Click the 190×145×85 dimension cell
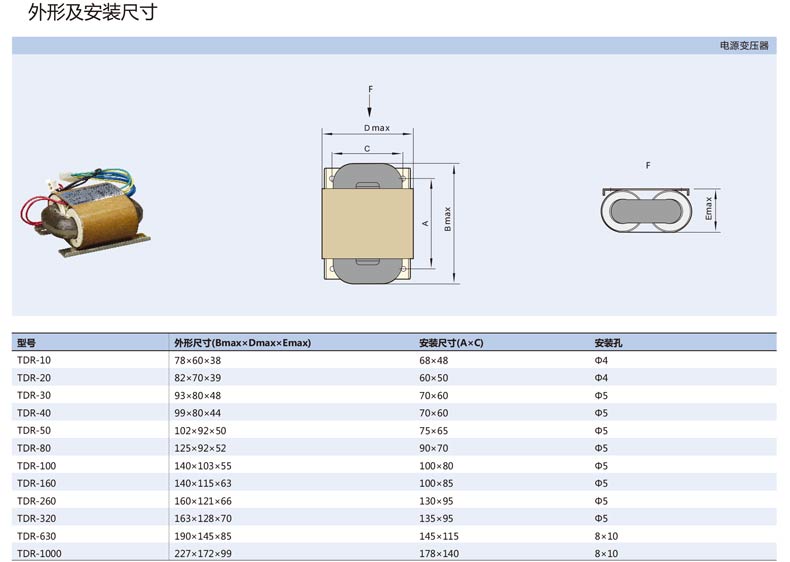The image size is (790, 562). click(203, 536)
